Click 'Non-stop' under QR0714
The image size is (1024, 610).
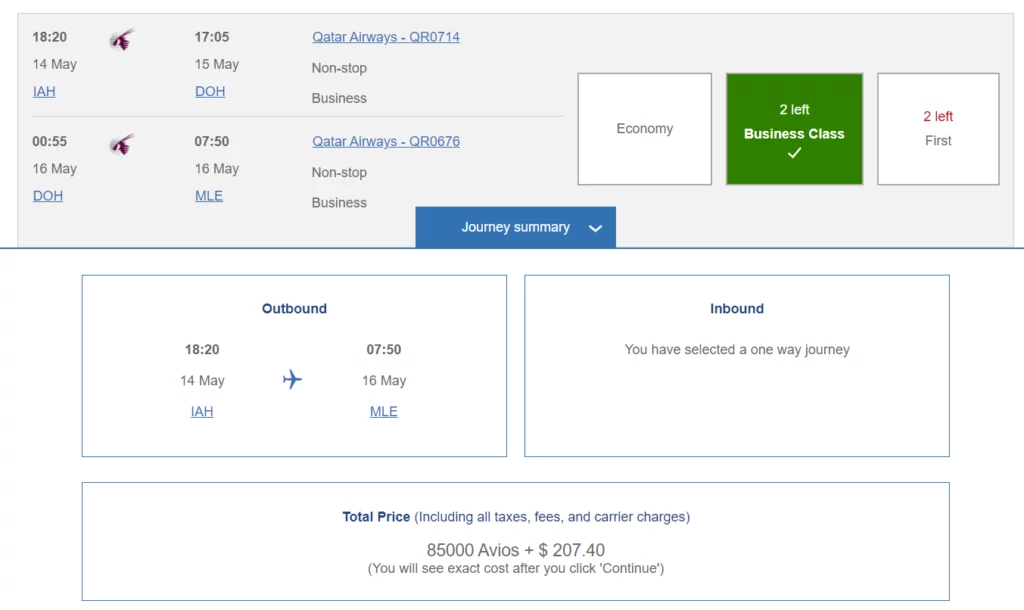pyautogui.click(x=339, y=68)
